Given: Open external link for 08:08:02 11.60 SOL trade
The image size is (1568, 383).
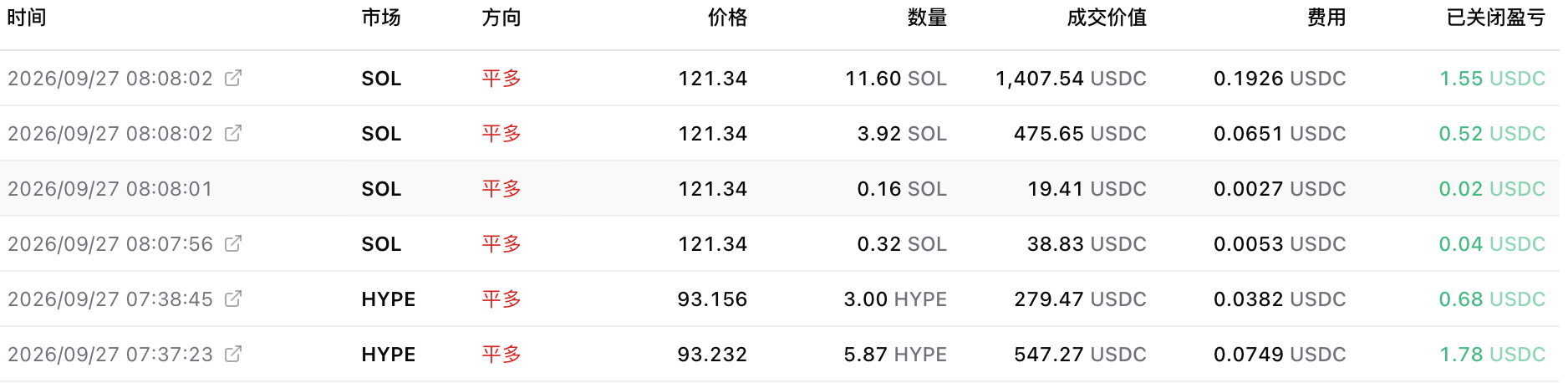Looking at the screenshot, I should [233, 78].
